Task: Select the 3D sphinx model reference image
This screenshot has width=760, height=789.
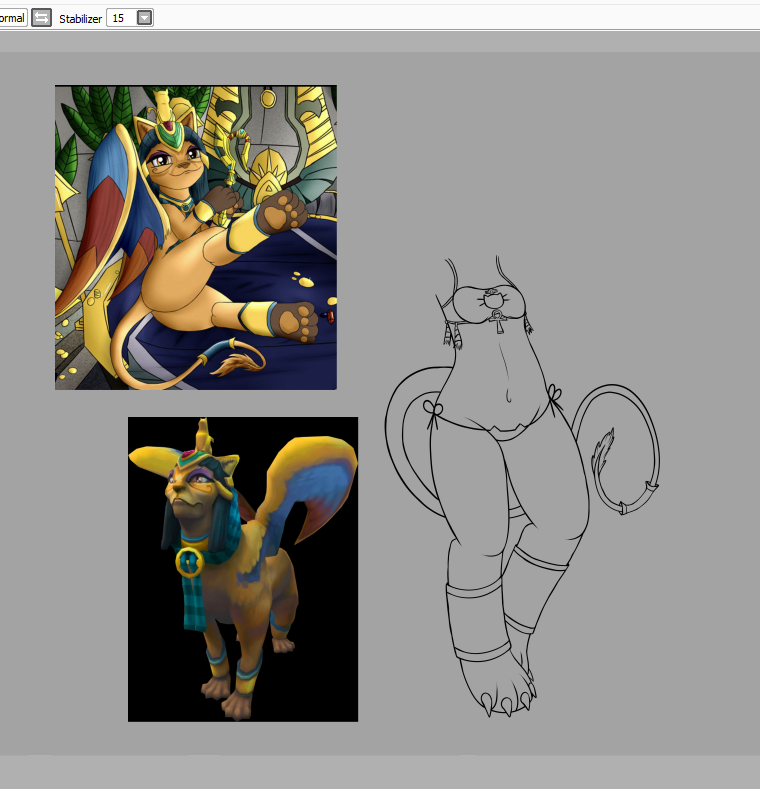Action: coord(243,569)
